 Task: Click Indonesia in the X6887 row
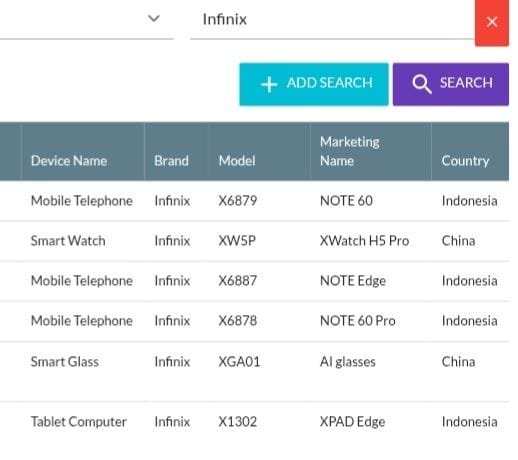tap(469, 281)
